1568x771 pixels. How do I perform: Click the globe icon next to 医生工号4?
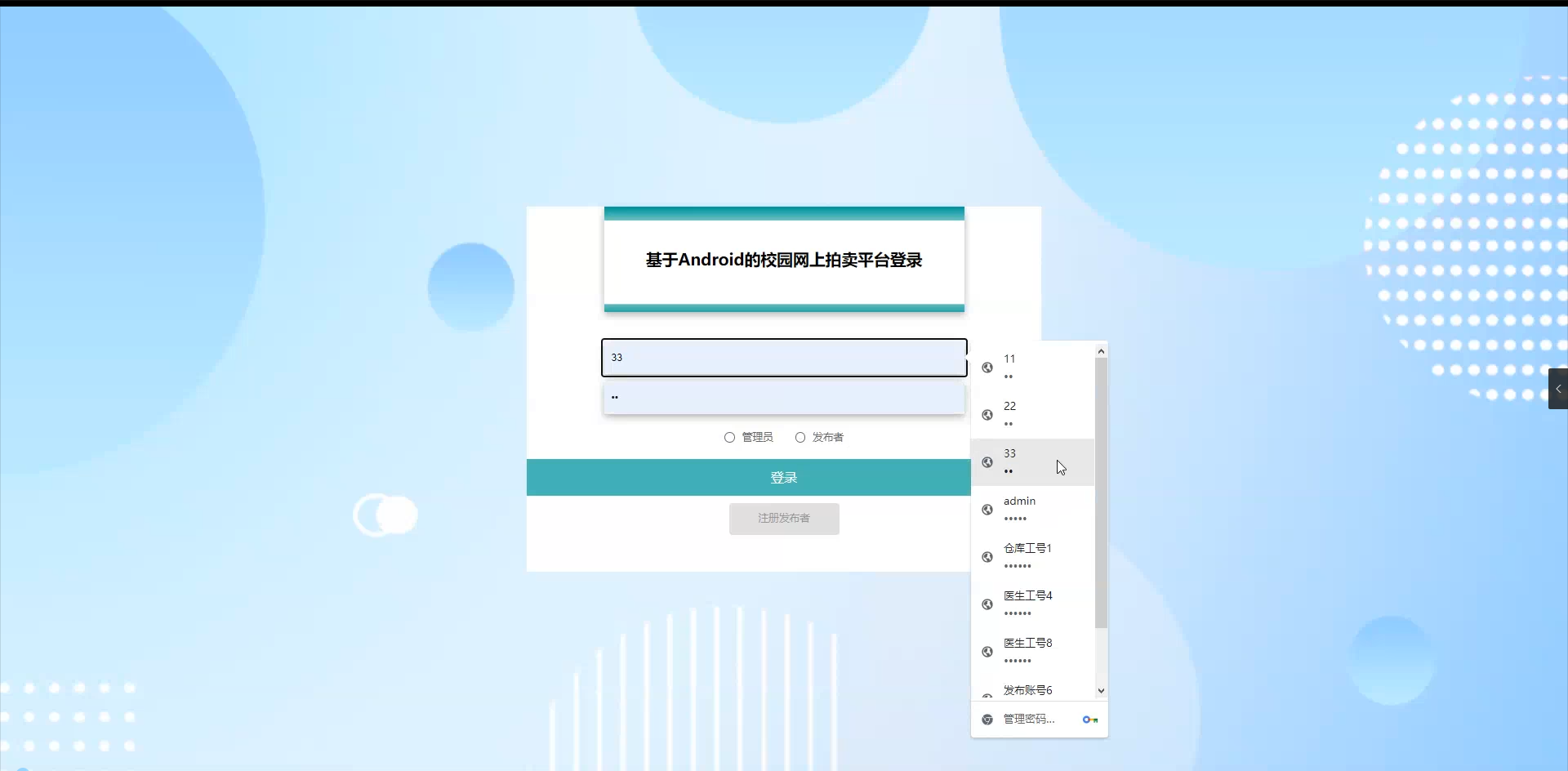988,604
